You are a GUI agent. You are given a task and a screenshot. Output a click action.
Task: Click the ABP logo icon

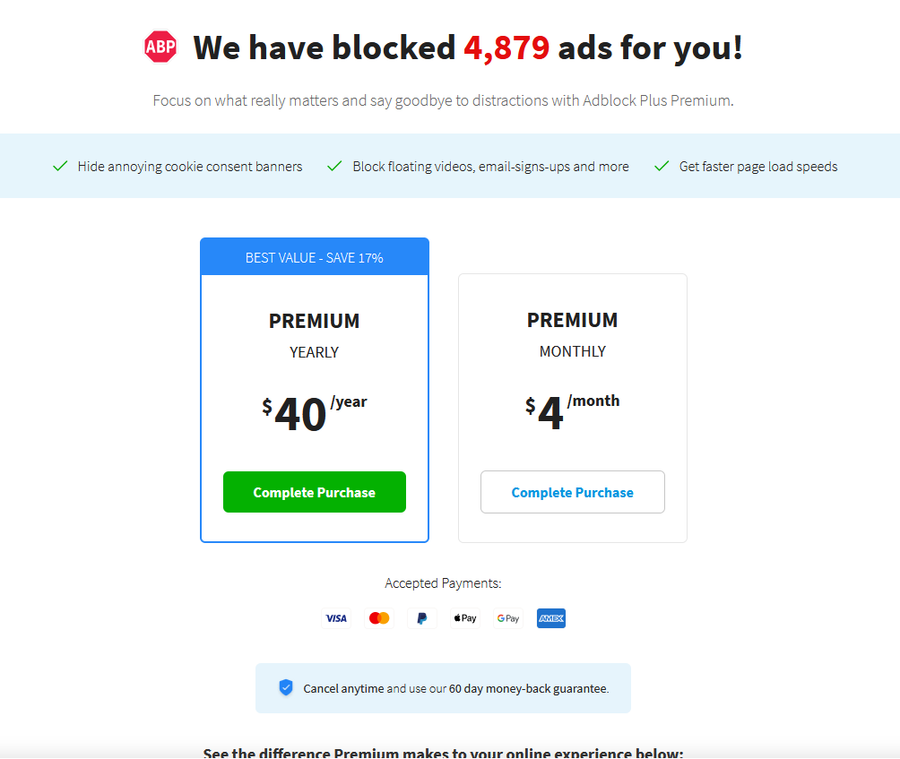tap(160, 47)
